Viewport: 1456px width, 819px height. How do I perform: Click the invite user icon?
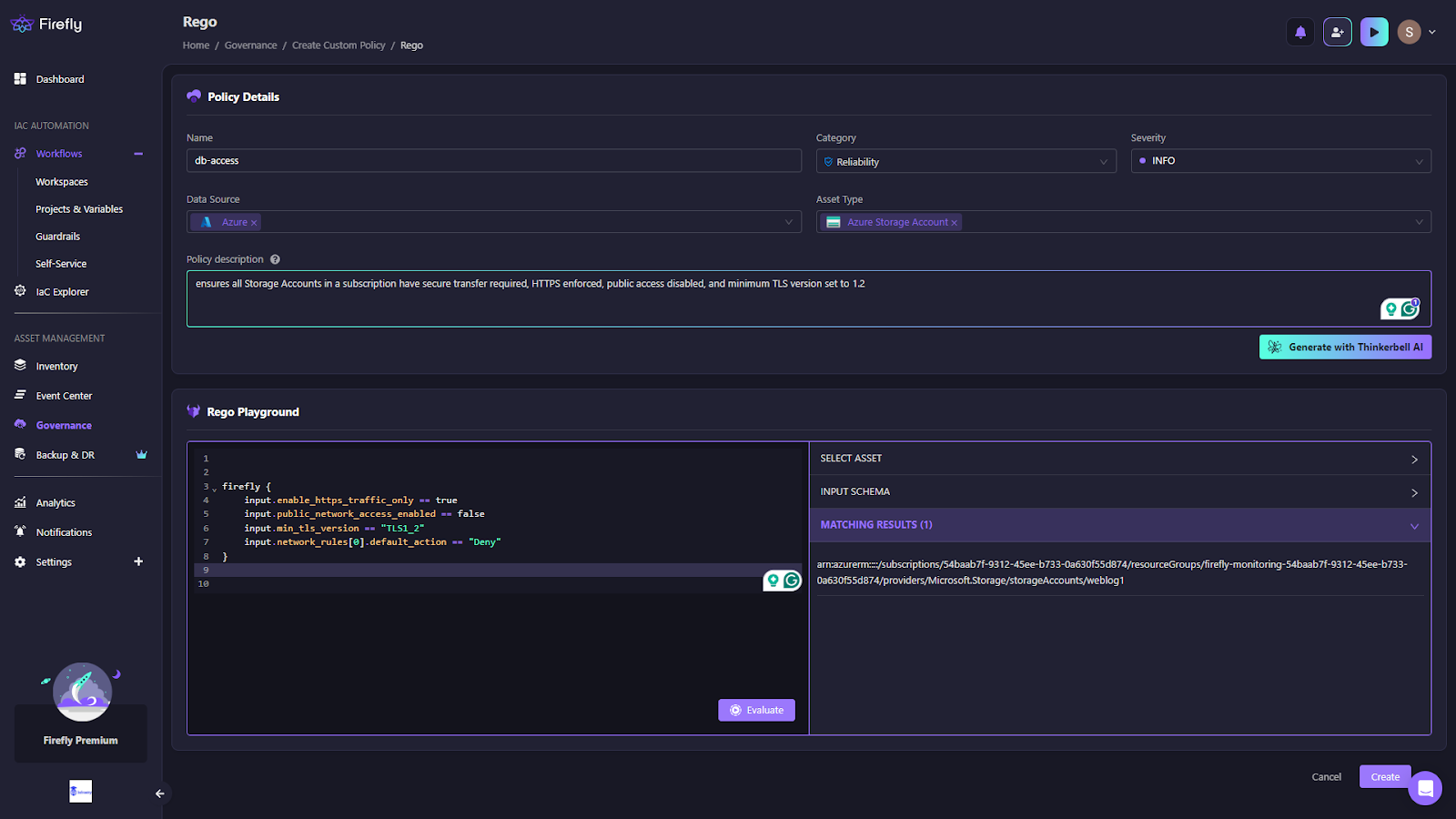point(1337,32)
